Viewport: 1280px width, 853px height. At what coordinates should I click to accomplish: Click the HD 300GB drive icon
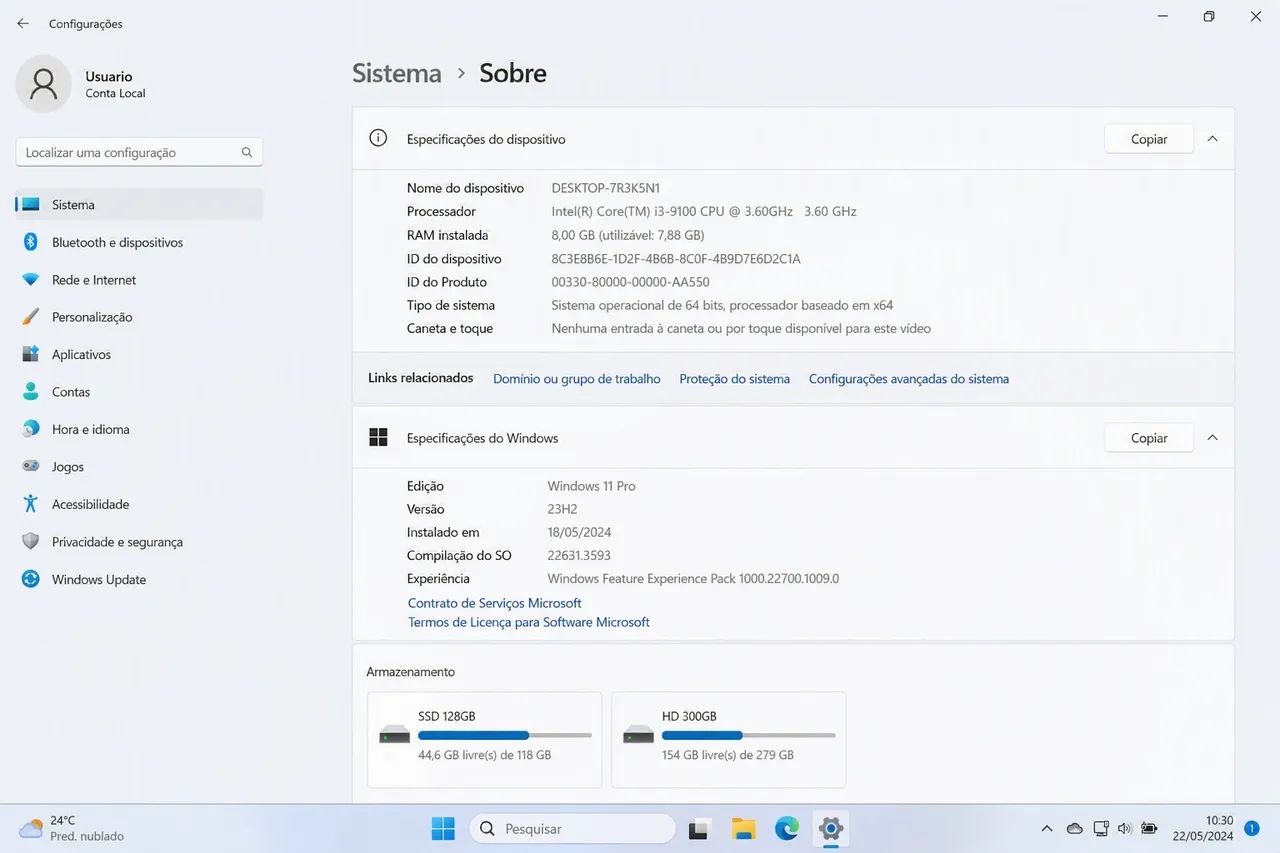(639, 736)
